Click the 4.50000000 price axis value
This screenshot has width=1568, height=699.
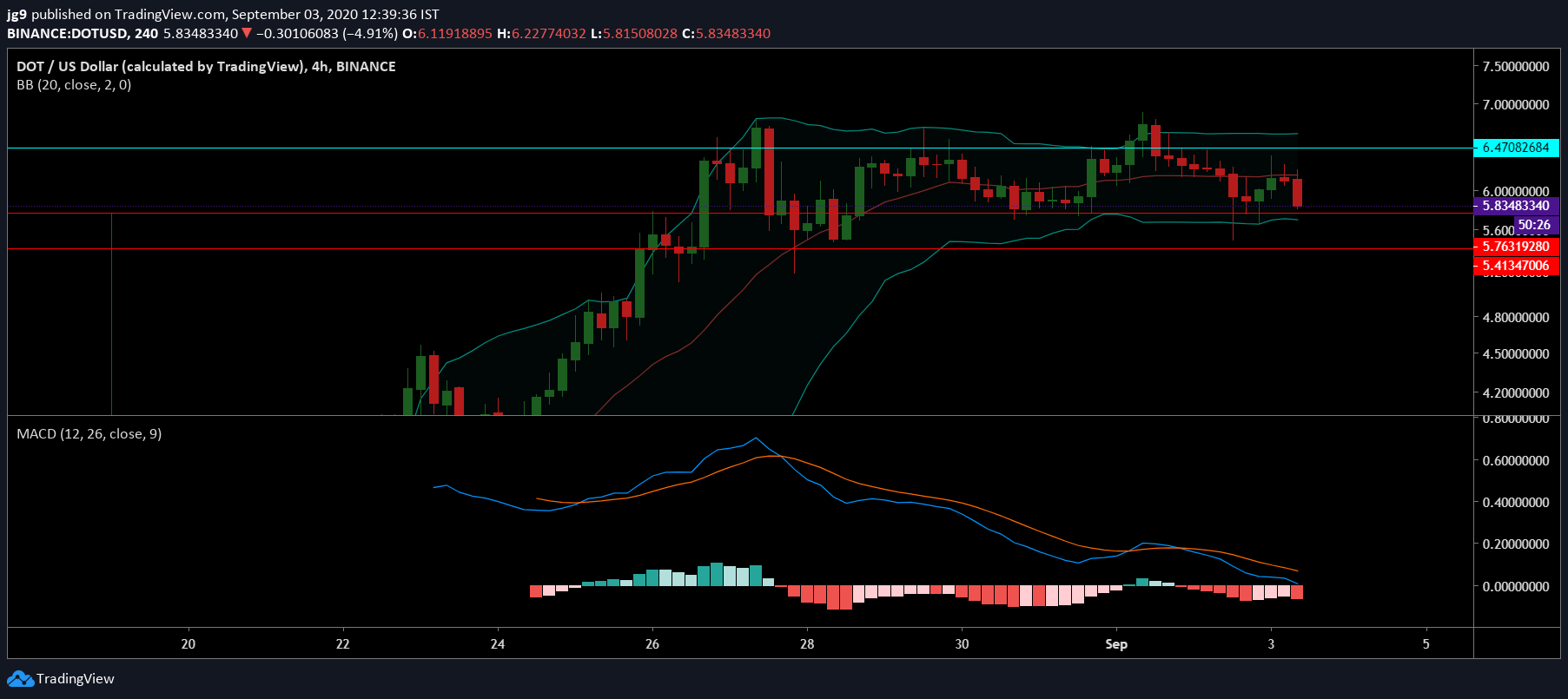(x=1516, y=353)
